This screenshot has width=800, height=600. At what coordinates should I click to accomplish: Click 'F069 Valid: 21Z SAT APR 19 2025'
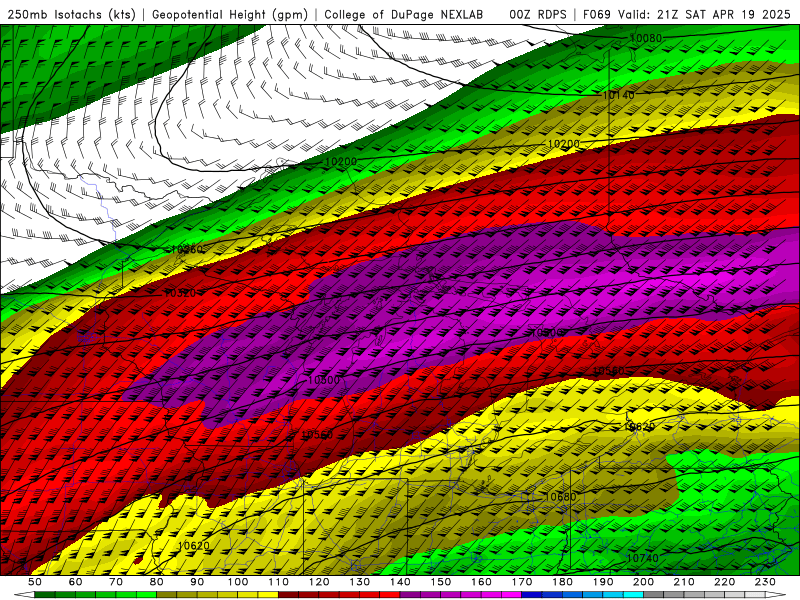point(687,14)
